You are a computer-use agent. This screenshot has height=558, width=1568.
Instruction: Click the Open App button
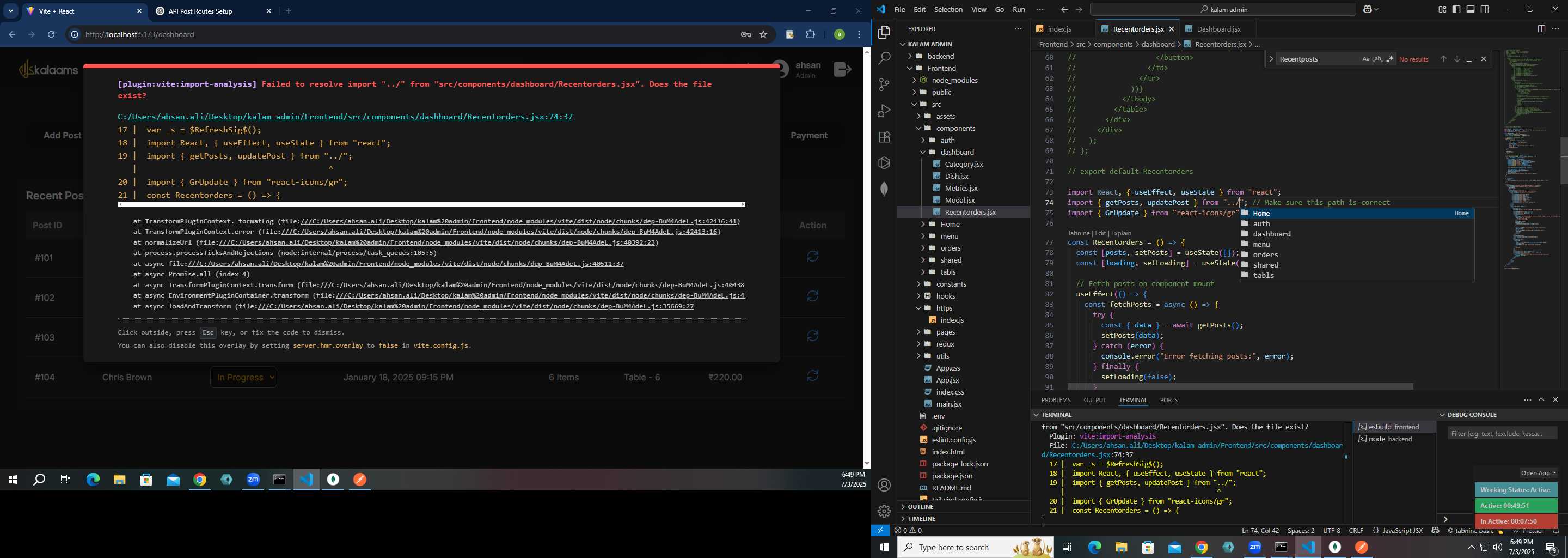coord(1538,472)
